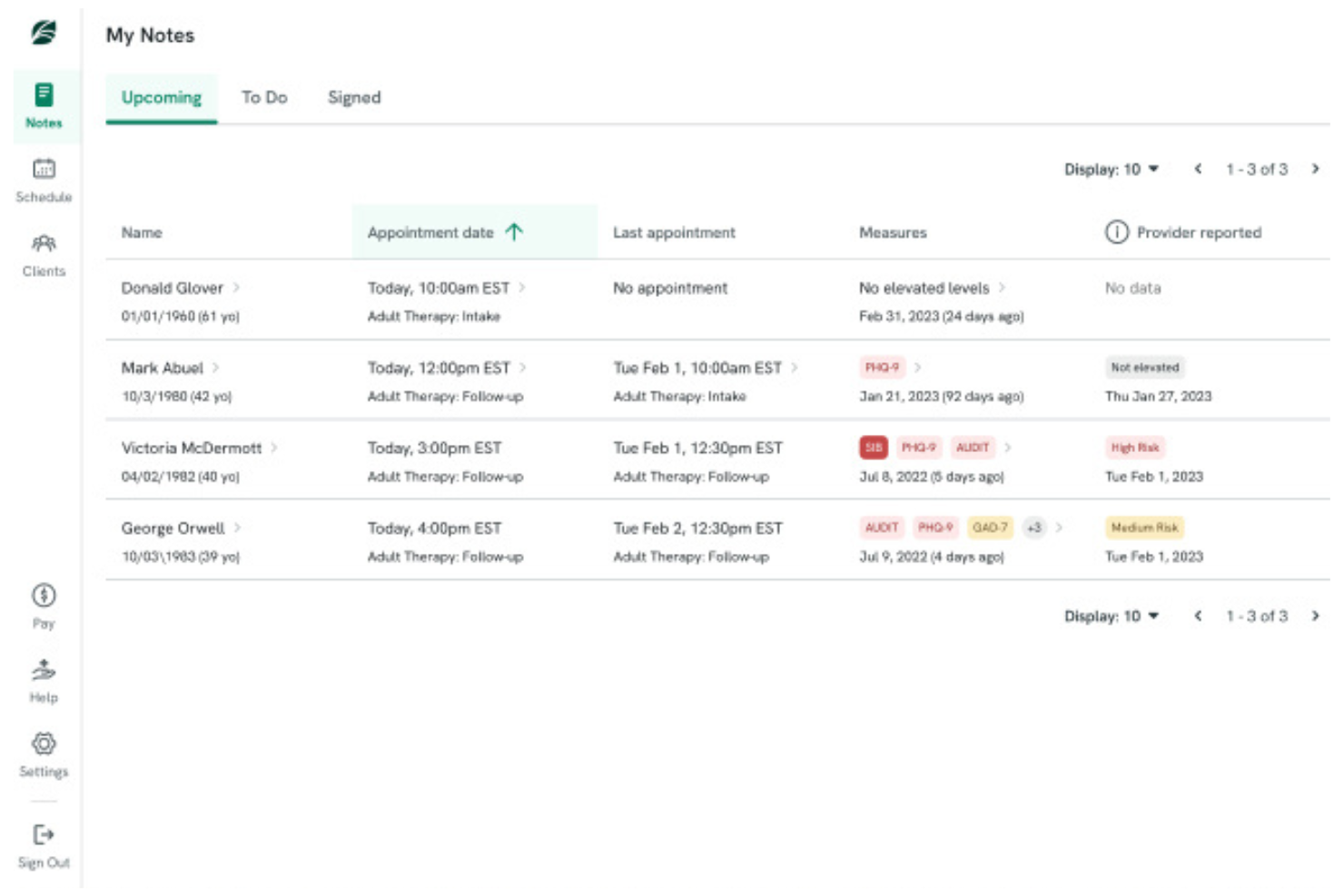Click the Not elevated status tag
Viewport: 1344px width, 896px height.
pos(1145,368)
